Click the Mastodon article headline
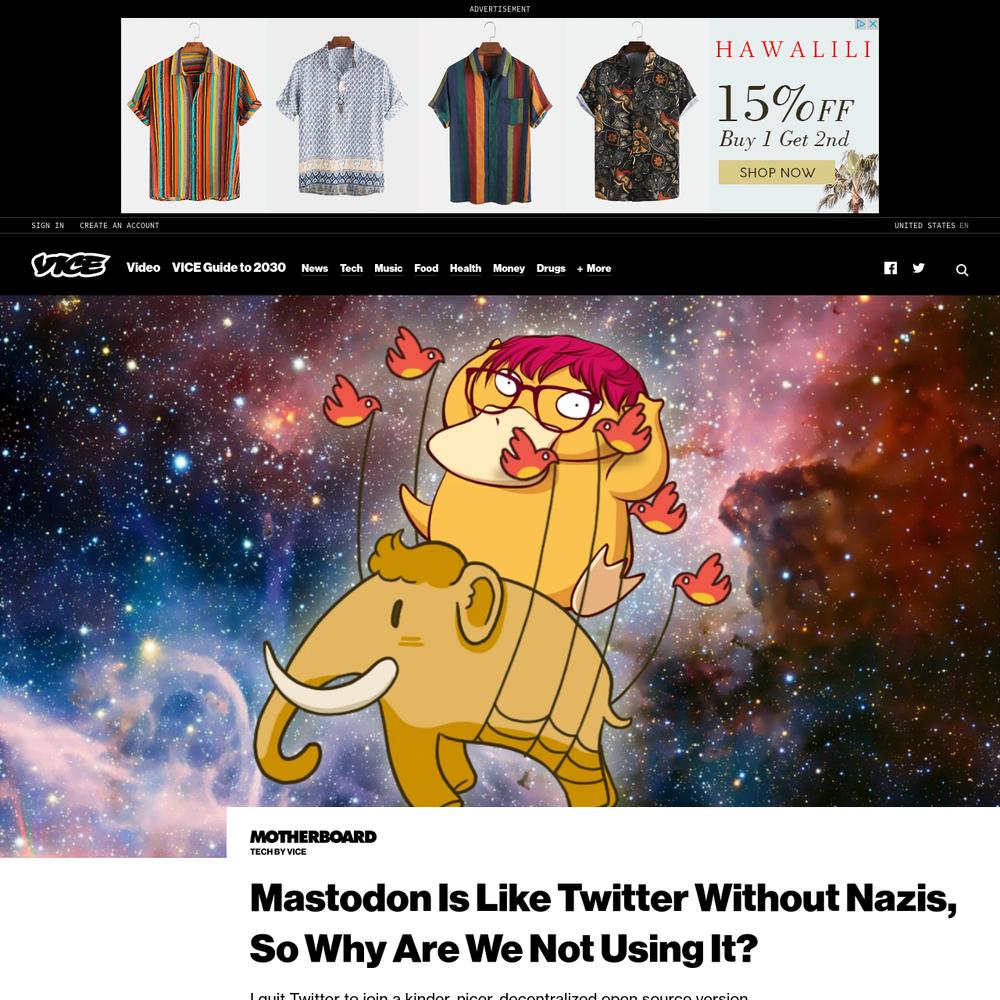This screenshot has width=1000, height=1000. click(x=603, y=923)
